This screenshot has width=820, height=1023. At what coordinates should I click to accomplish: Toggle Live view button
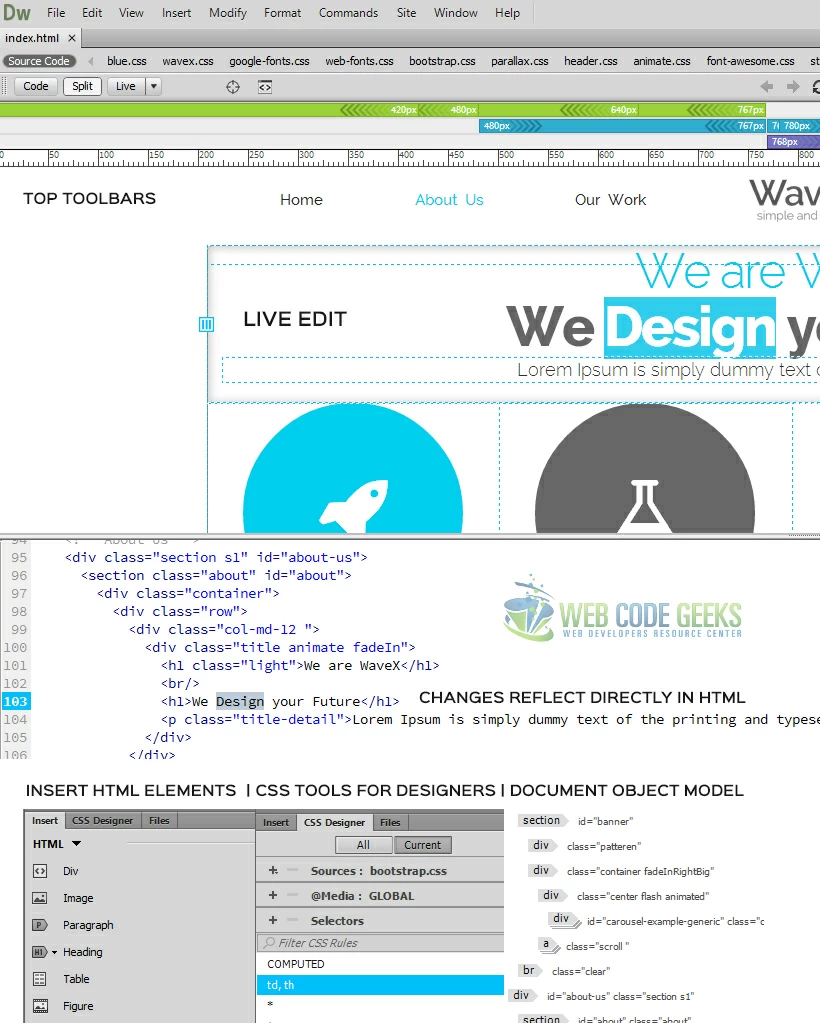pyautogui.click(x=126, y=86)
